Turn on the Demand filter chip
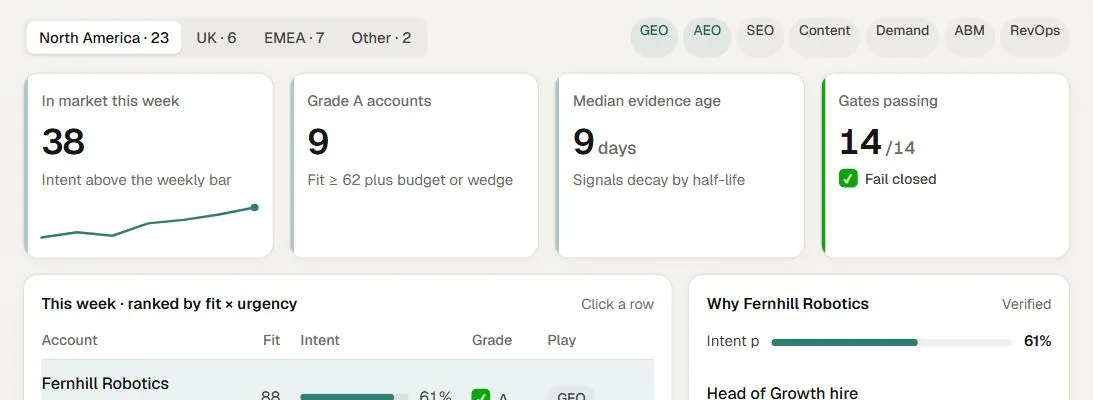 coord(902,36)
